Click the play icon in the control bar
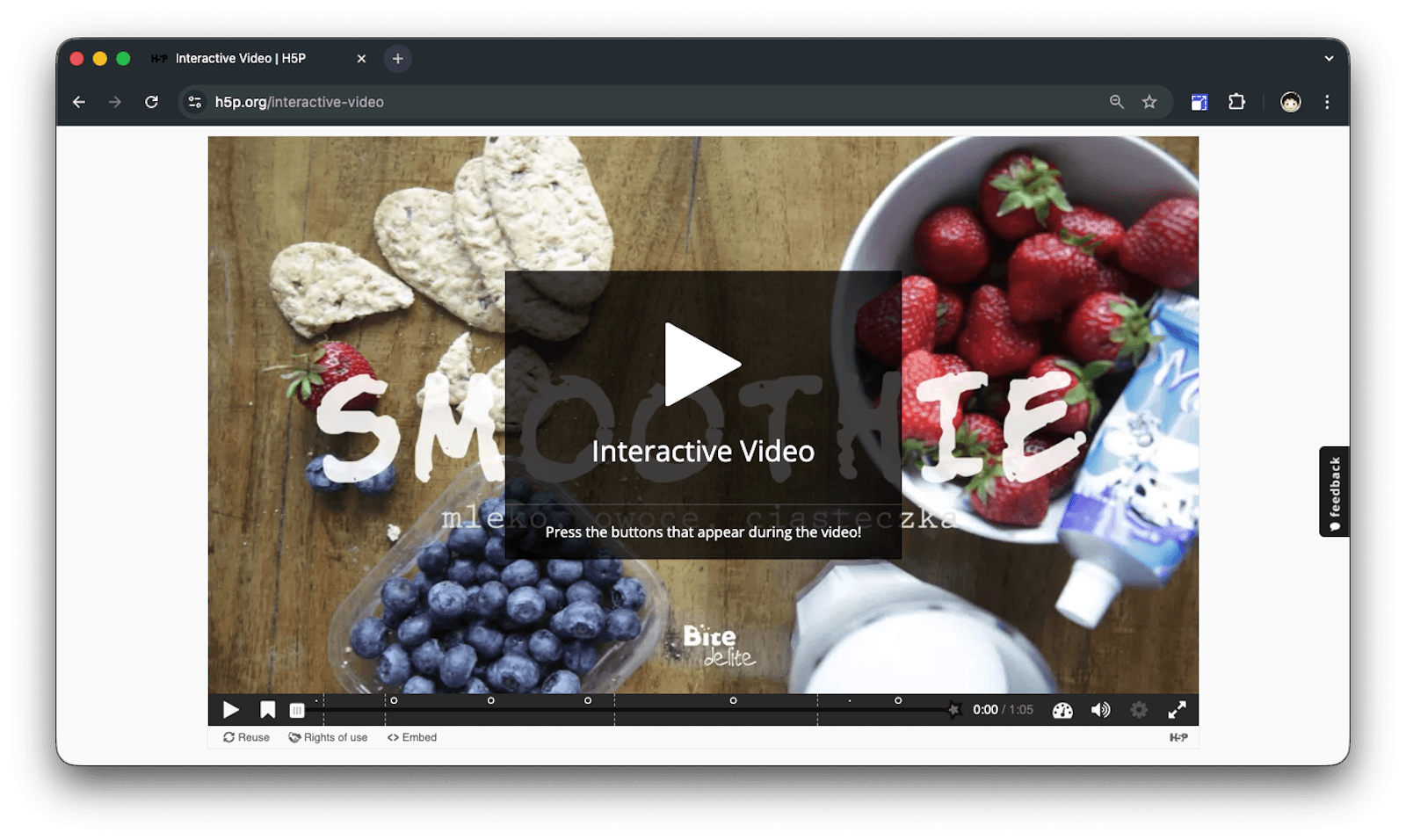The width and height of the screenshot is (1406, 840). pos(231,710)
